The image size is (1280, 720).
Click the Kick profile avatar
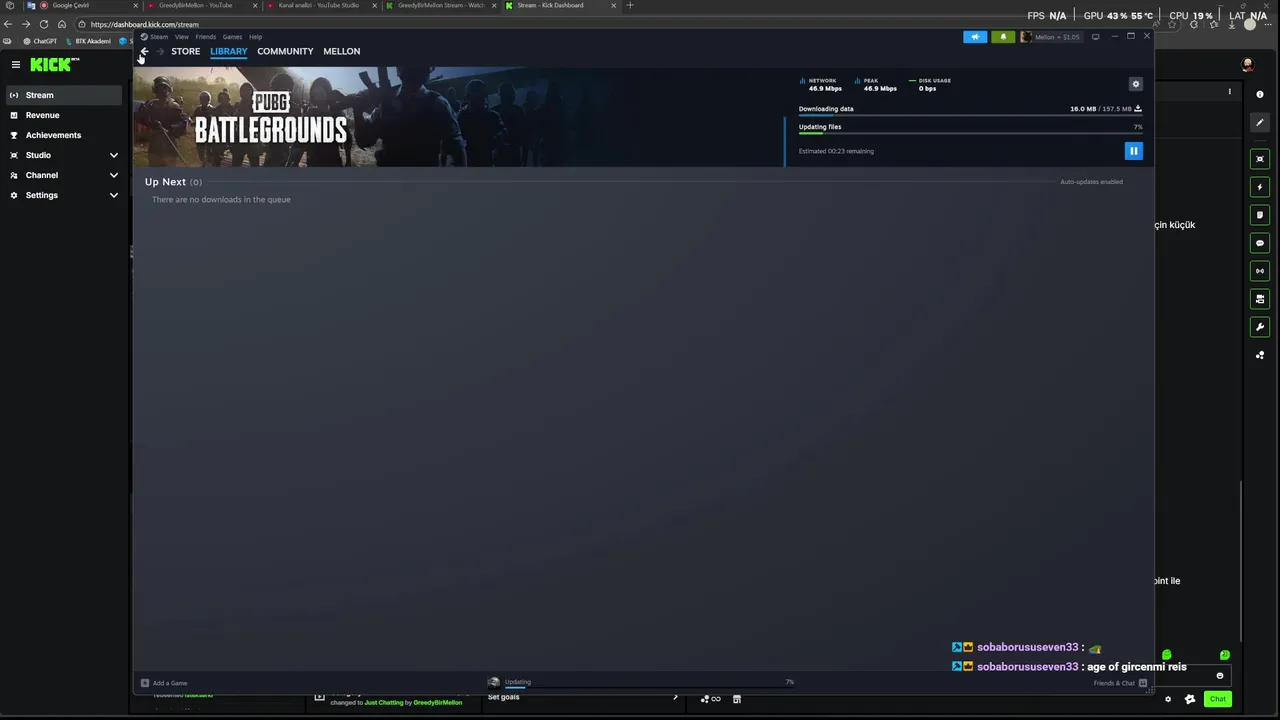tap(1247, 64)
